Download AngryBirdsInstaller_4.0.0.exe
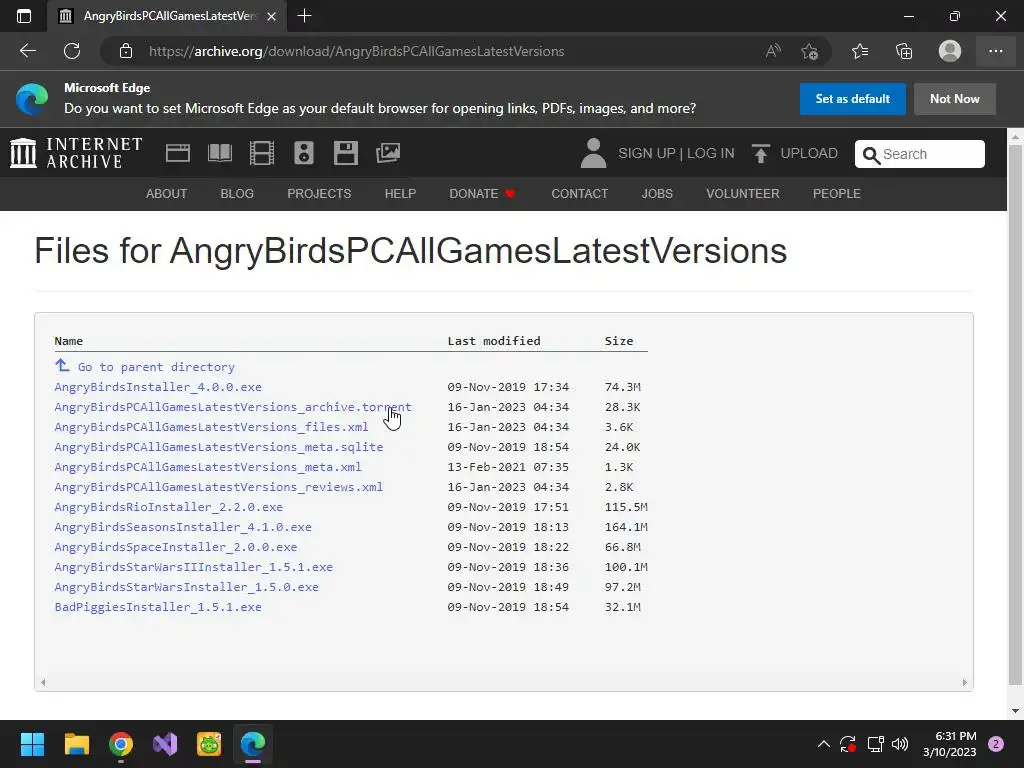Image resolution: width=1024 pixels, height=768 pixels. pyautogui.click(x=158, y=387)
